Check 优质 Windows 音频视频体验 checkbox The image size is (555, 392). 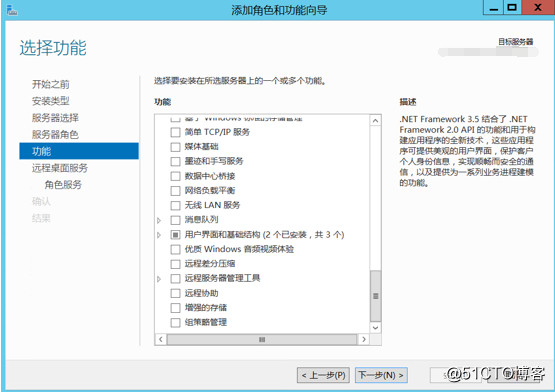[x=175, y=249]
